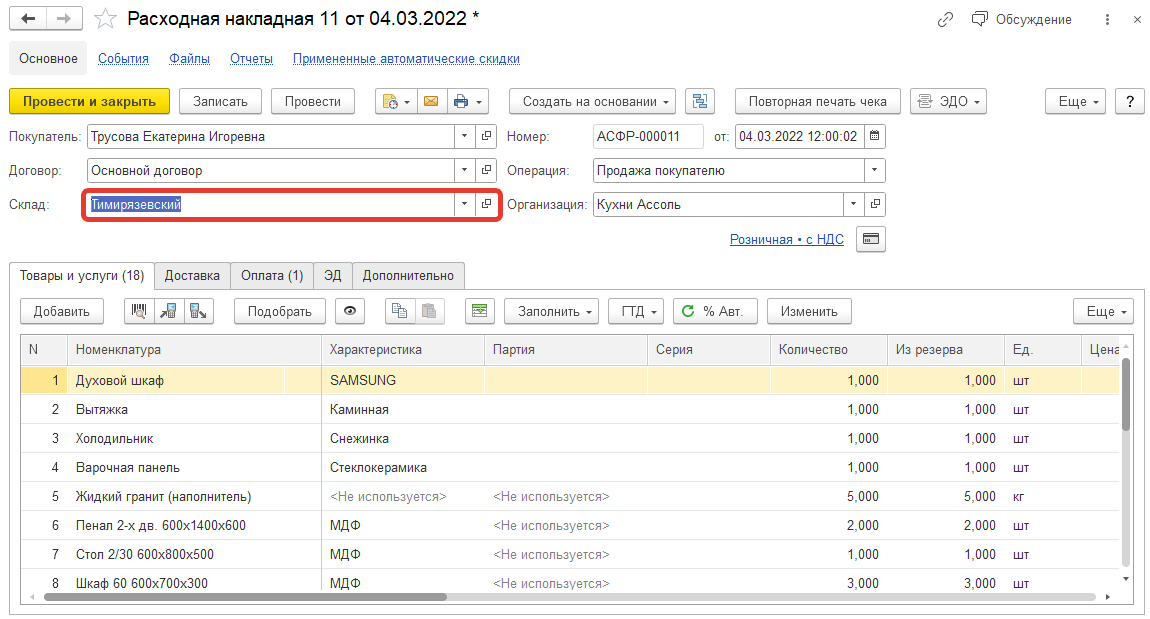Copy link to document via chain icon
Image resolution: width=1150 pixels, height=619 pixels.
(945, 20)
